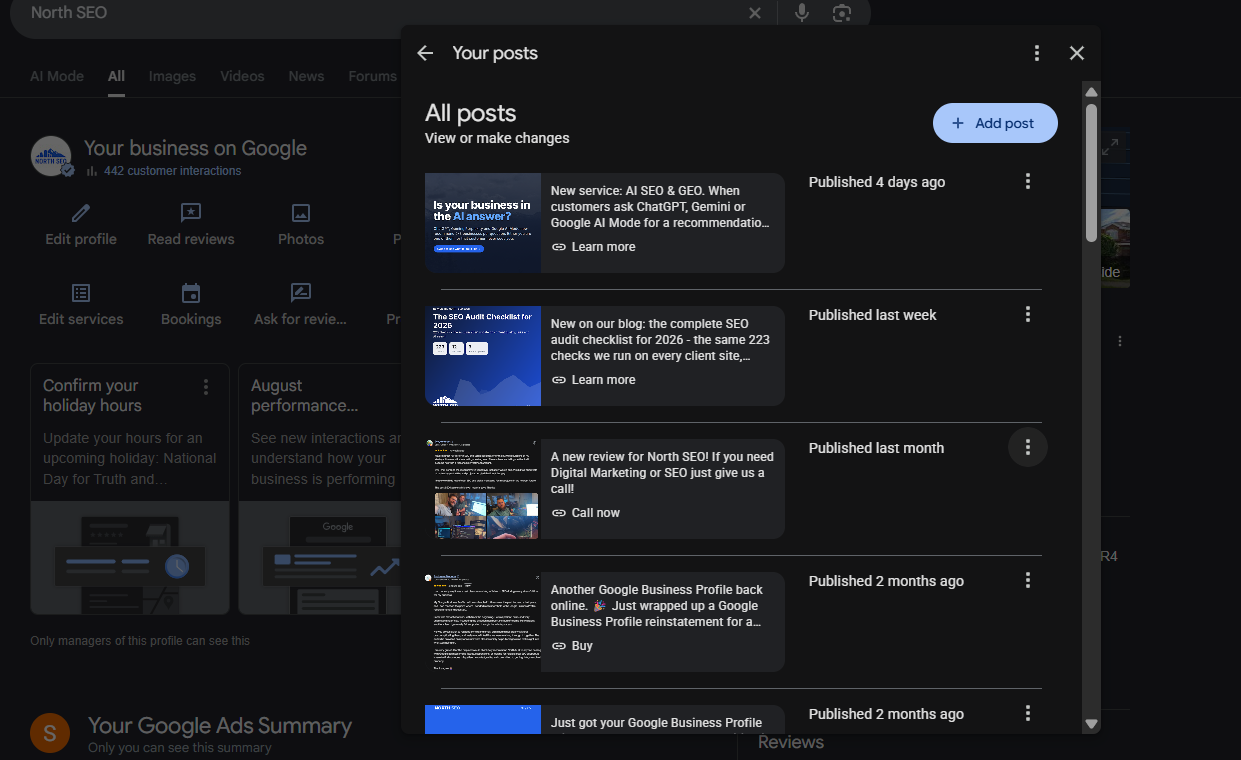
Task: Click the posts dialog scrollbar thumb
Action: [x=1091, y=172]
